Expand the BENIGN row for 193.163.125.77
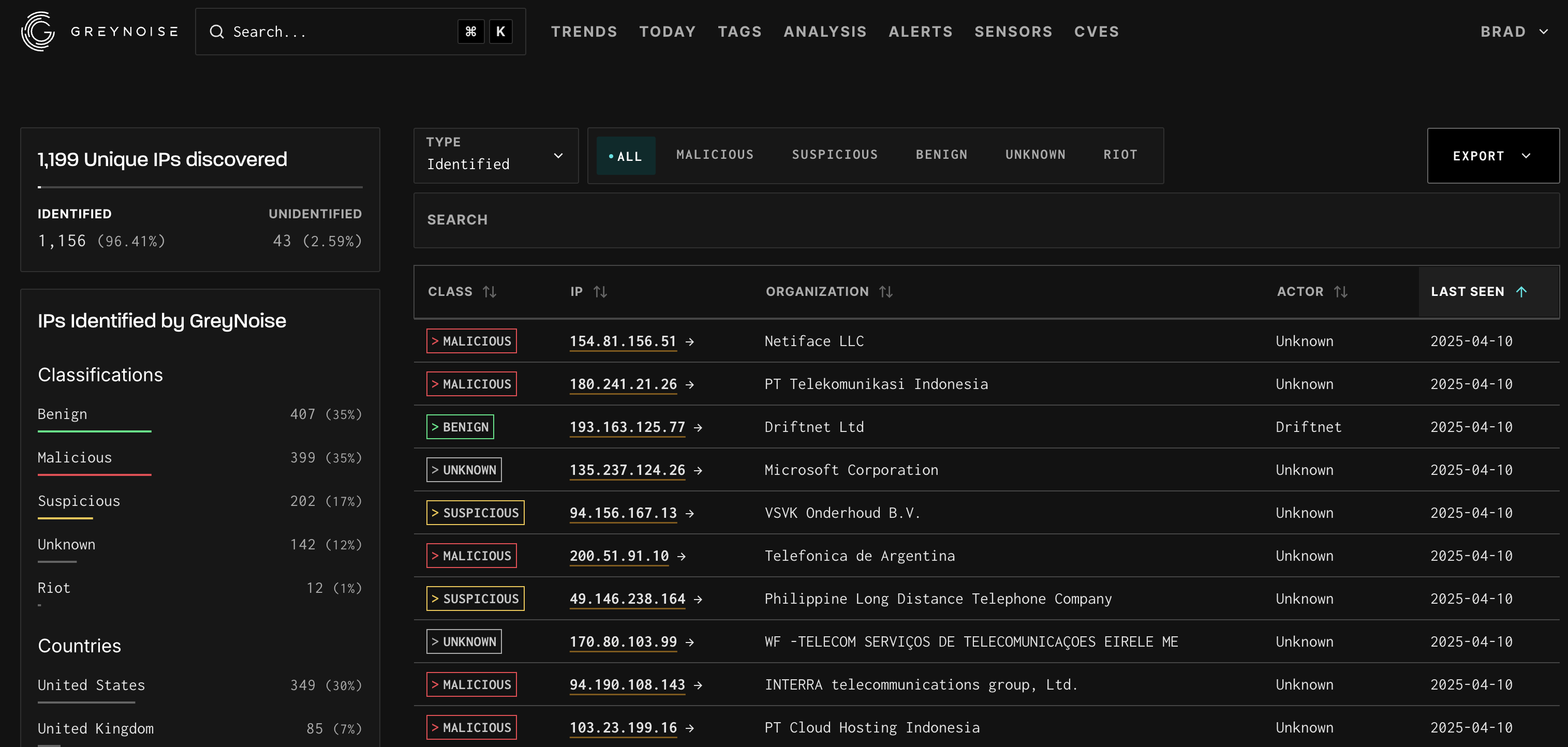This screenshot has height=747, width=1568. pos(460,427)
